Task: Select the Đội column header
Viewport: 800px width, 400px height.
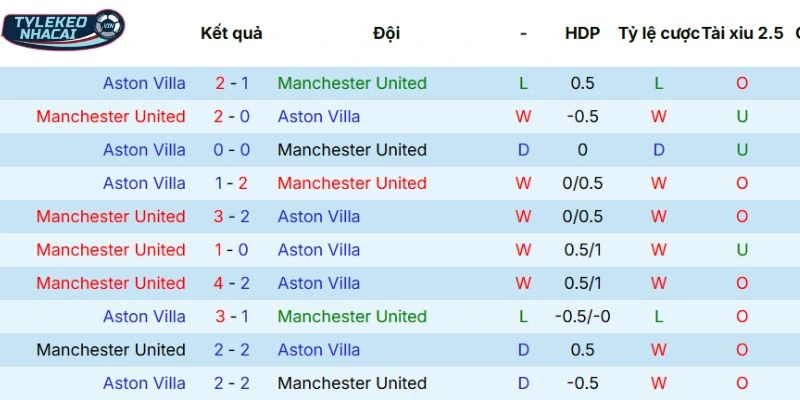Action: (386, 33)
